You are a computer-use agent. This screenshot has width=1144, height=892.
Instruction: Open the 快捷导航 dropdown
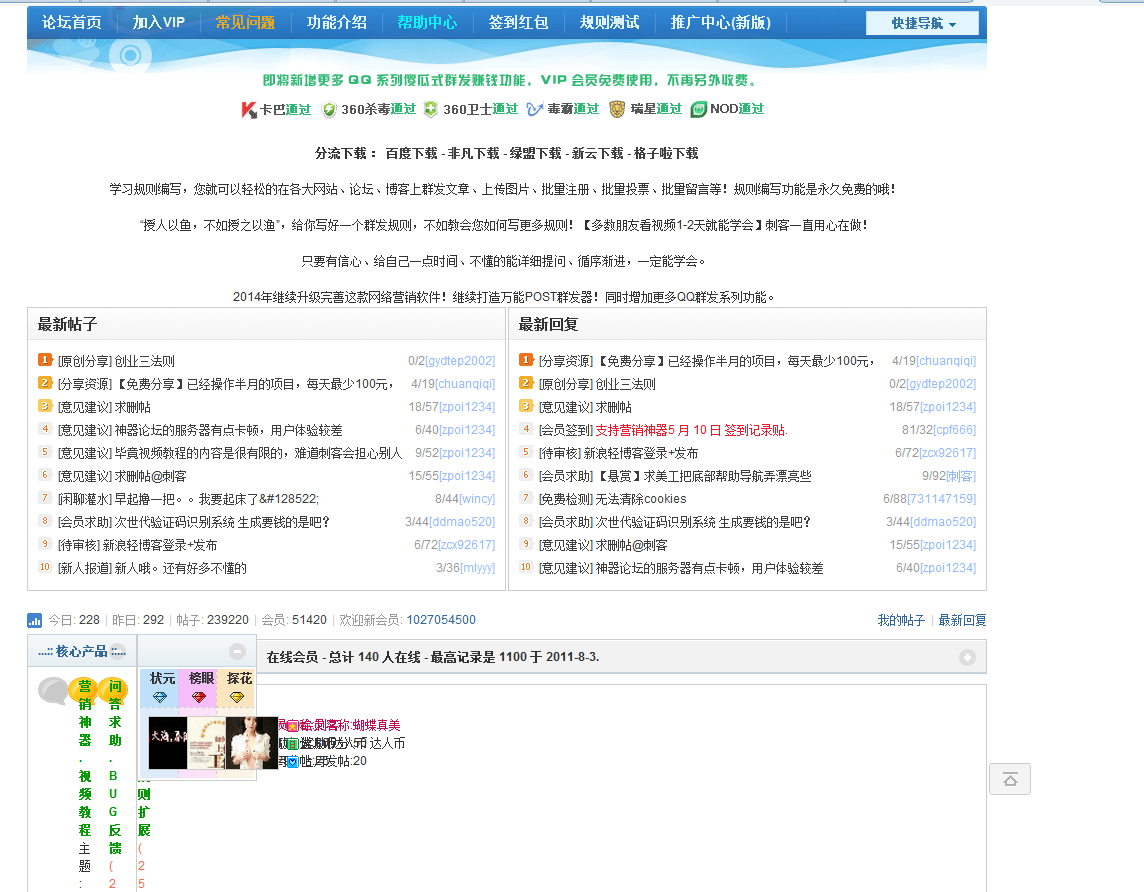point(921,21)
